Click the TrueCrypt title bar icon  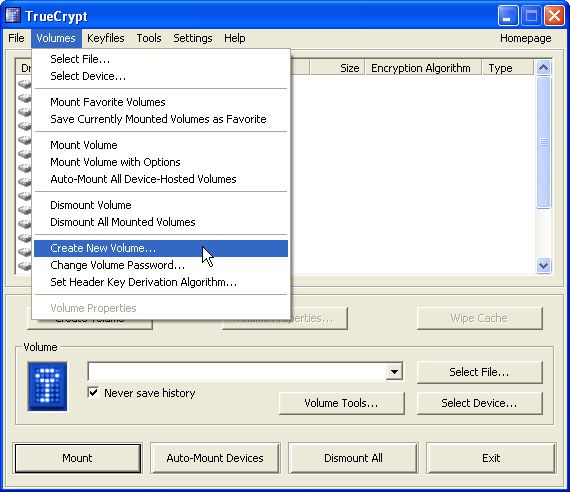13,15
